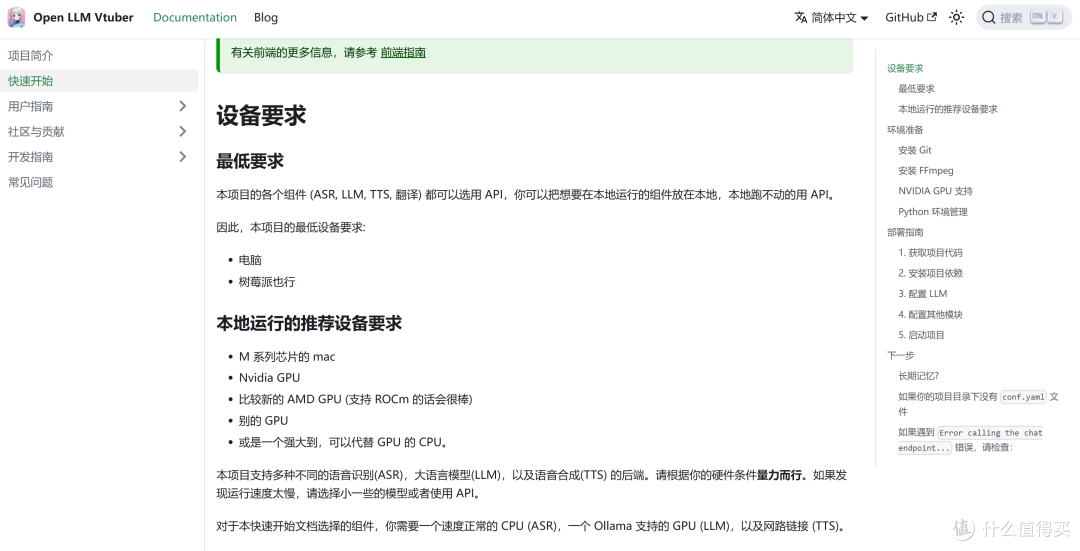Open 用户指南 sidebar category

pos(30,106)
